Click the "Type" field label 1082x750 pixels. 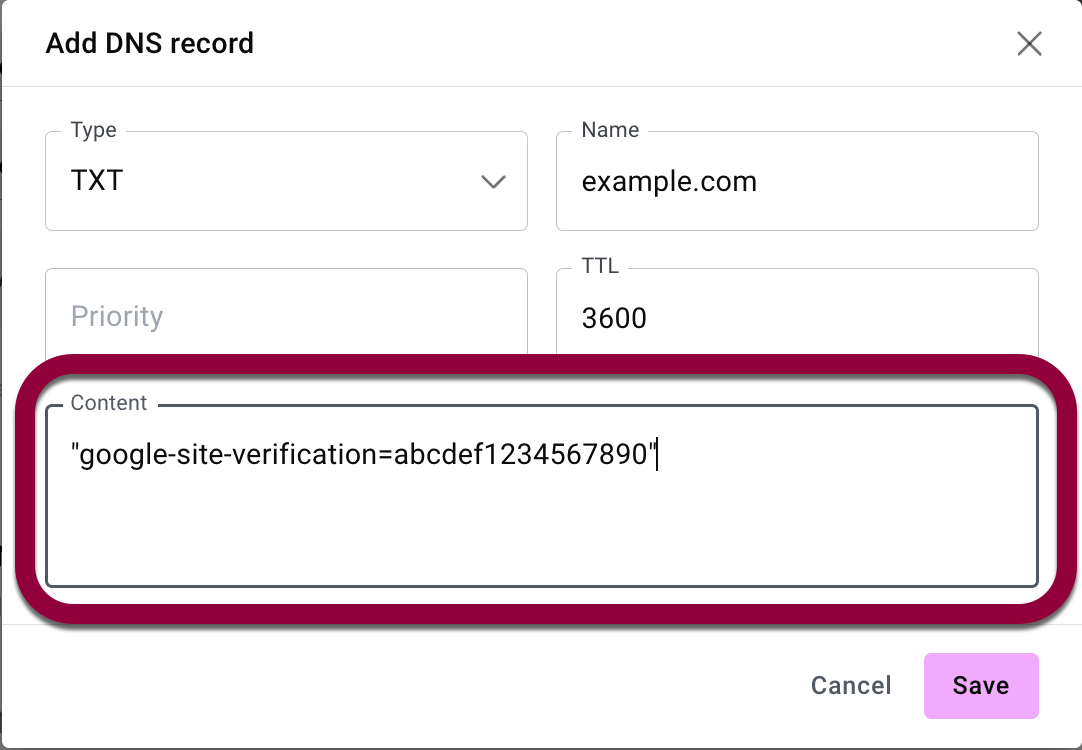[93, 130]
